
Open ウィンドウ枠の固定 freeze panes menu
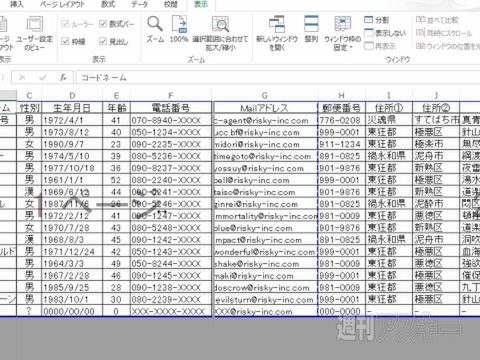[343, 33]
